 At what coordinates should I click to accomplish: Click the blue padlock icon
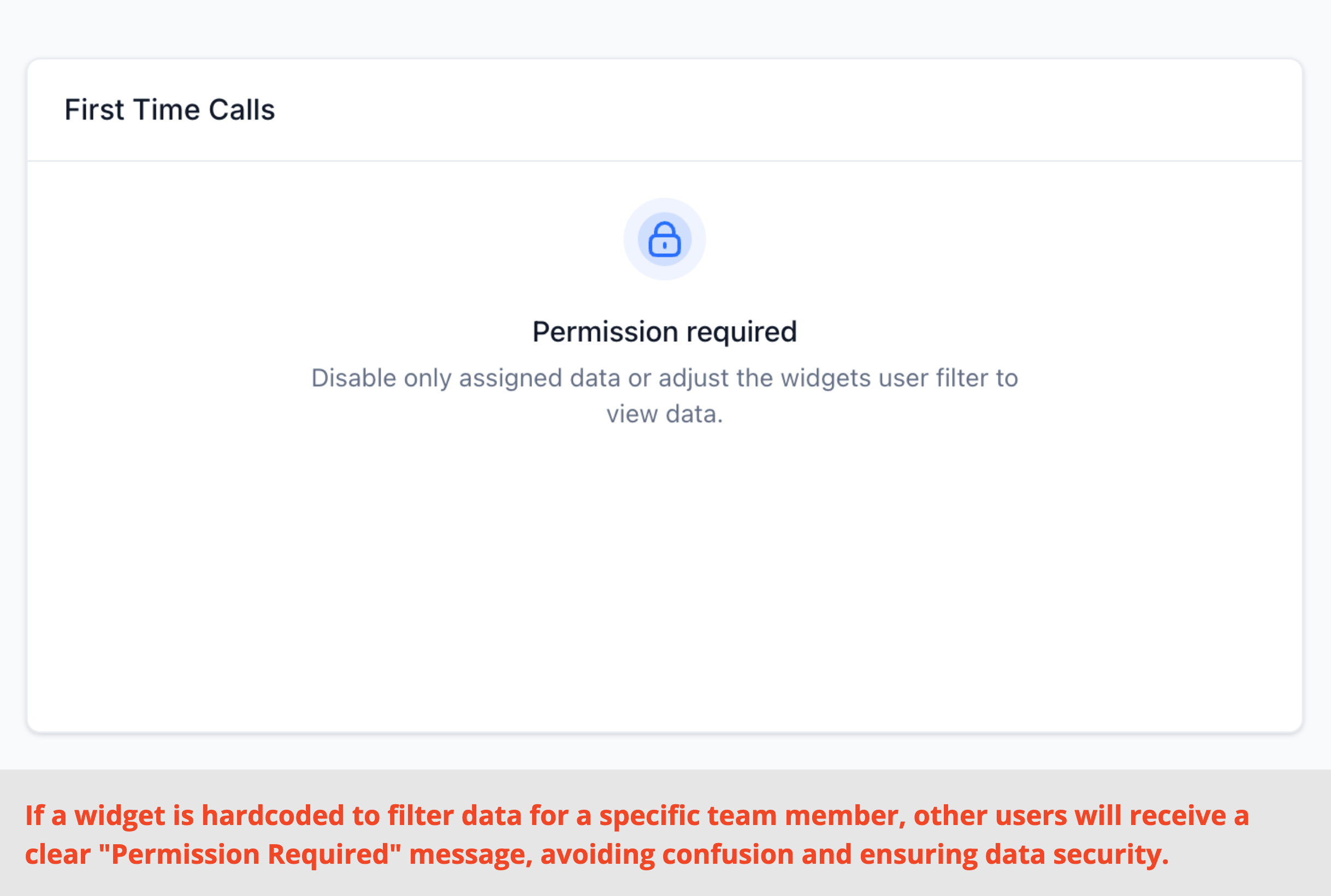click(664, 239)
